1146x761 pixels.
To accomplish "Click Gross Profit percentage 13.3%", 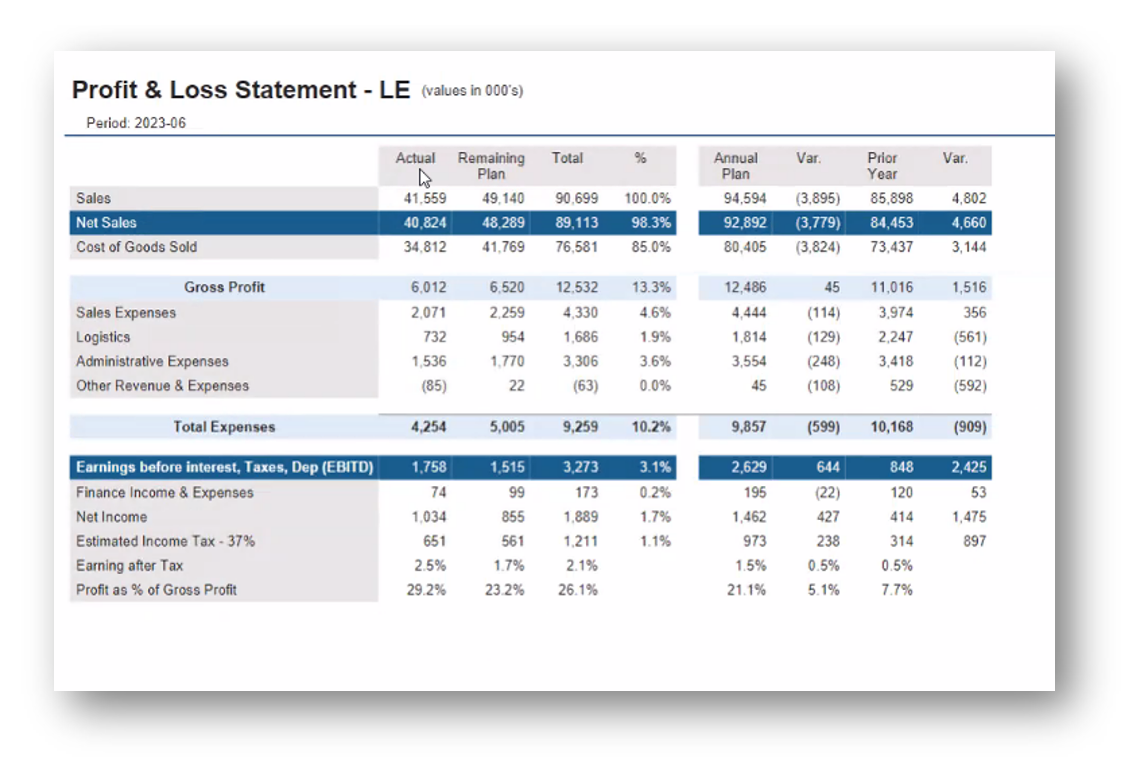I will point(651,287).
